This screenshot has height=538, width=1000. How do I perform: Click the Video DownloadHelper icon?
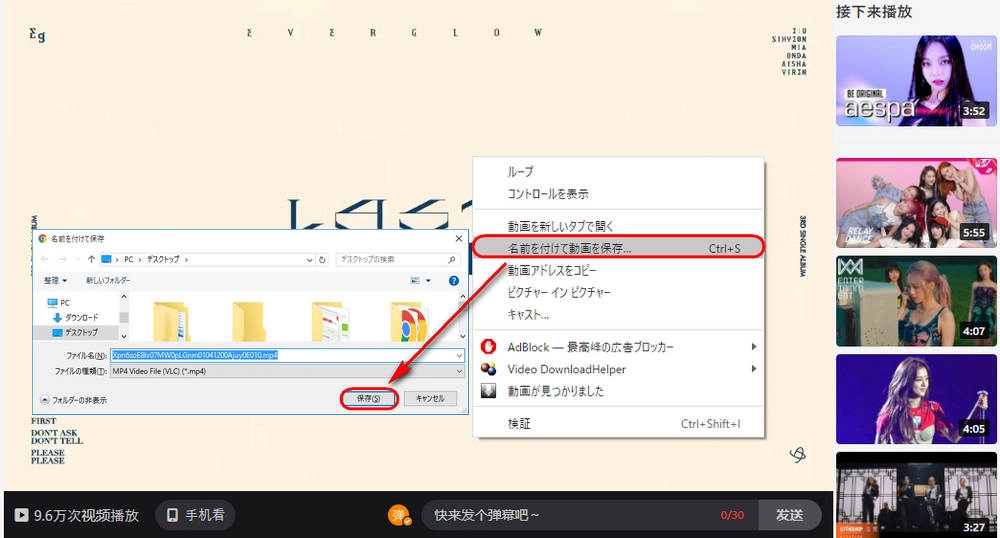489,369
